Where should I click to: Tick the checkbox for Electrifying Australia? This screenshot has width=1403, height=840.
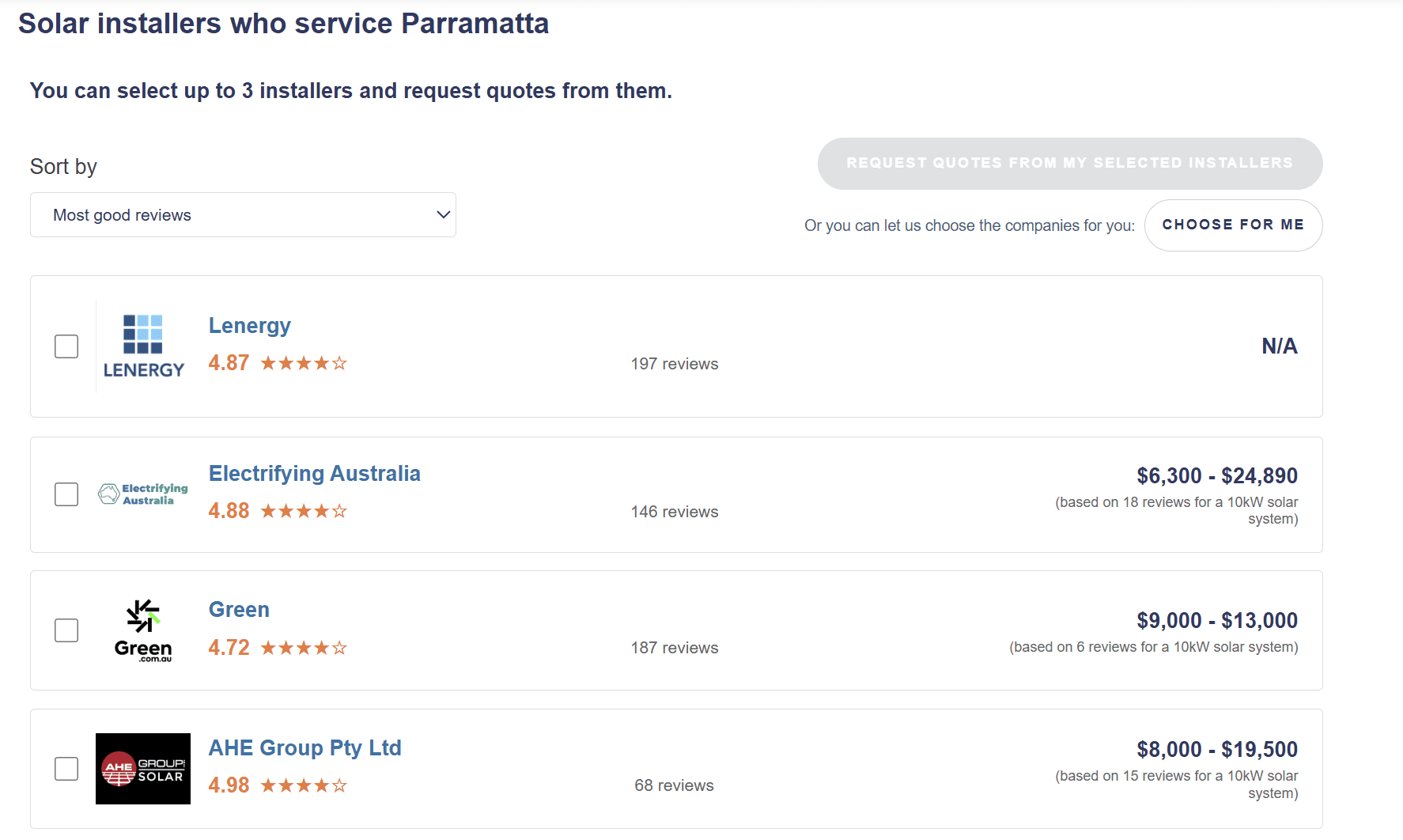click(66, 494)
